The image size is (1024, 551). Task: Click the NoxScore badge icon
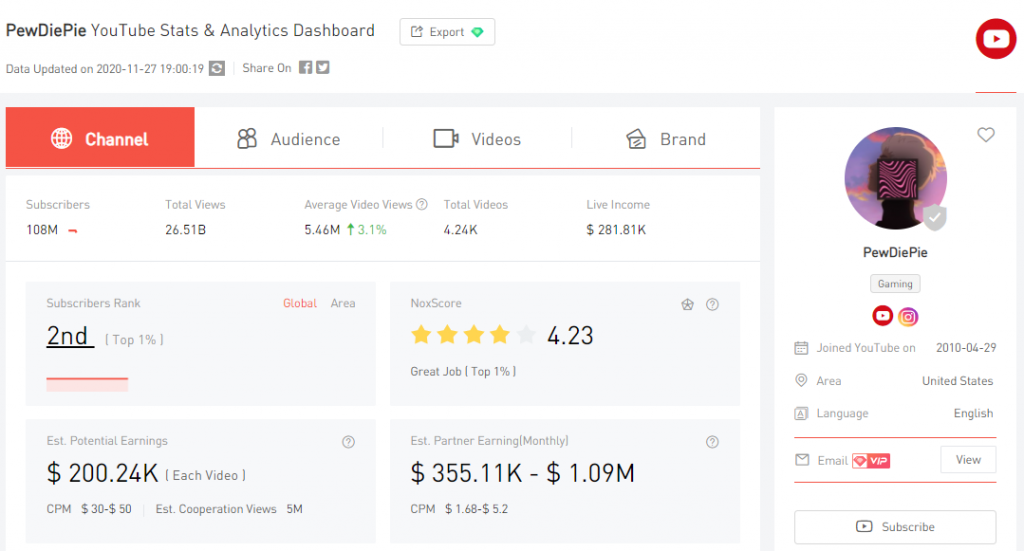click(688, 304)
